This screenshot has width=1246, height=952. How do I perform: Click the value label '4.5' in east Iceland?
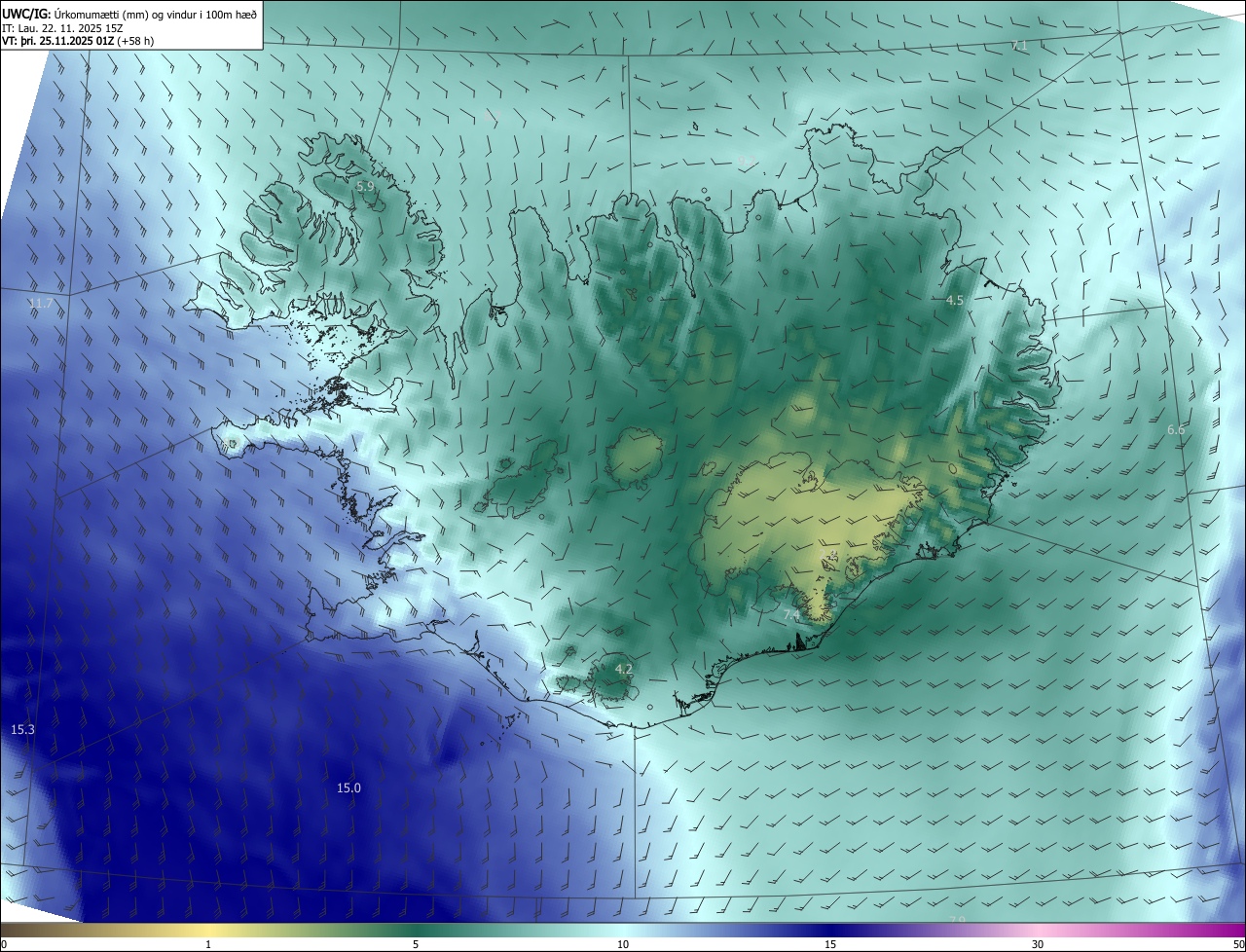coord(955,301)
